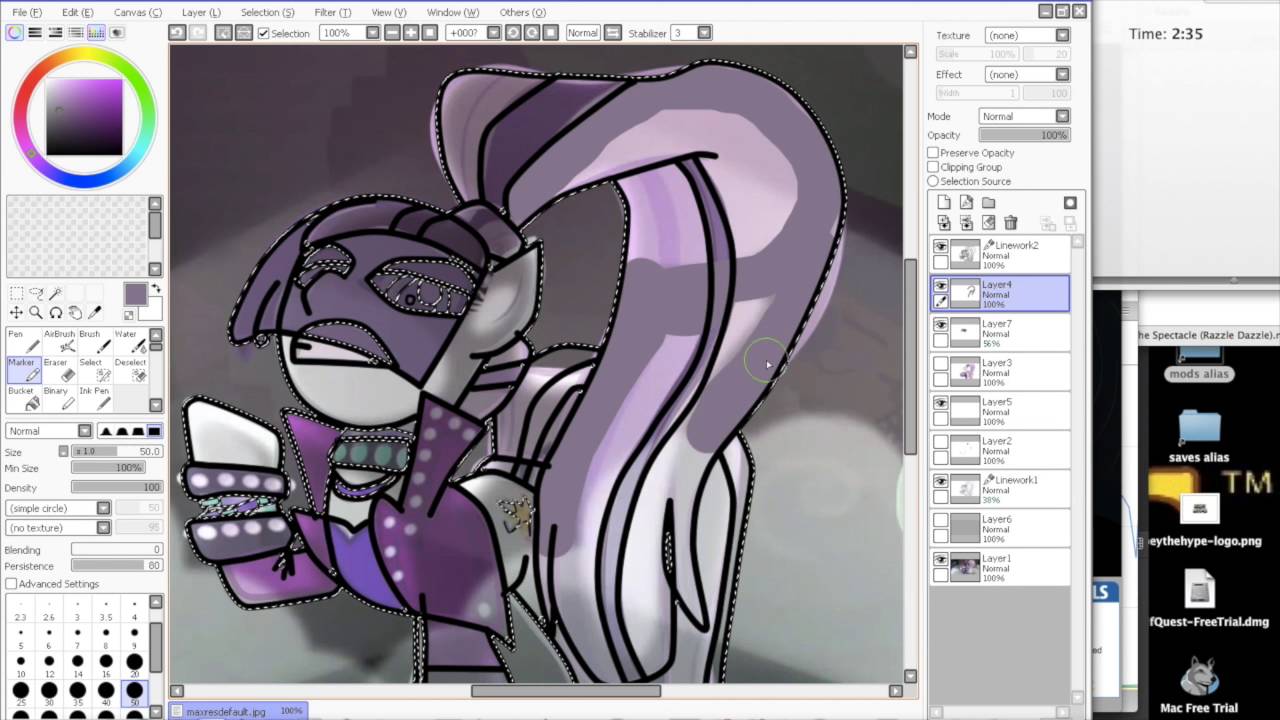Viewport: 1280px width, 720px height.
Task: Select the Water brush tool
Action: click(x=130, y=341)
